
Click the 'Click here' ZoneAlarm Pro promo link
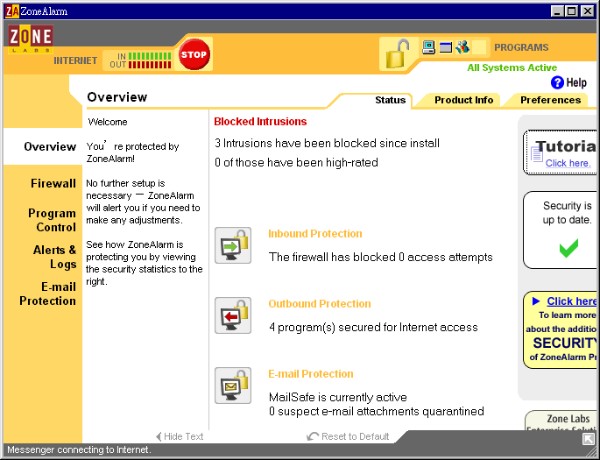click(x=572, y=301)
